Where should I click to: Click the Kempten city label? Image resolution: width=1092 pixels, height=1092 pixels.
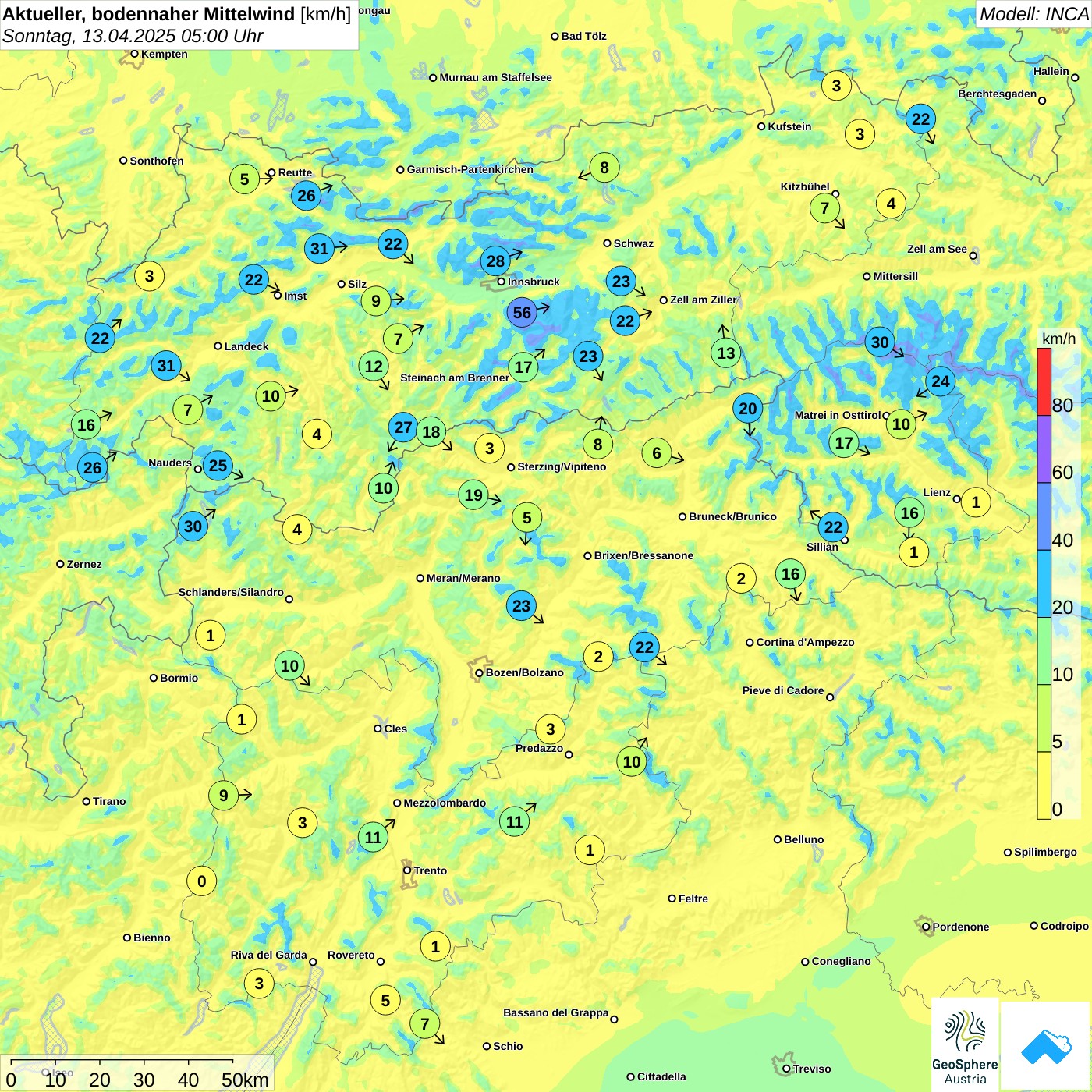click(x=164, y=54)
